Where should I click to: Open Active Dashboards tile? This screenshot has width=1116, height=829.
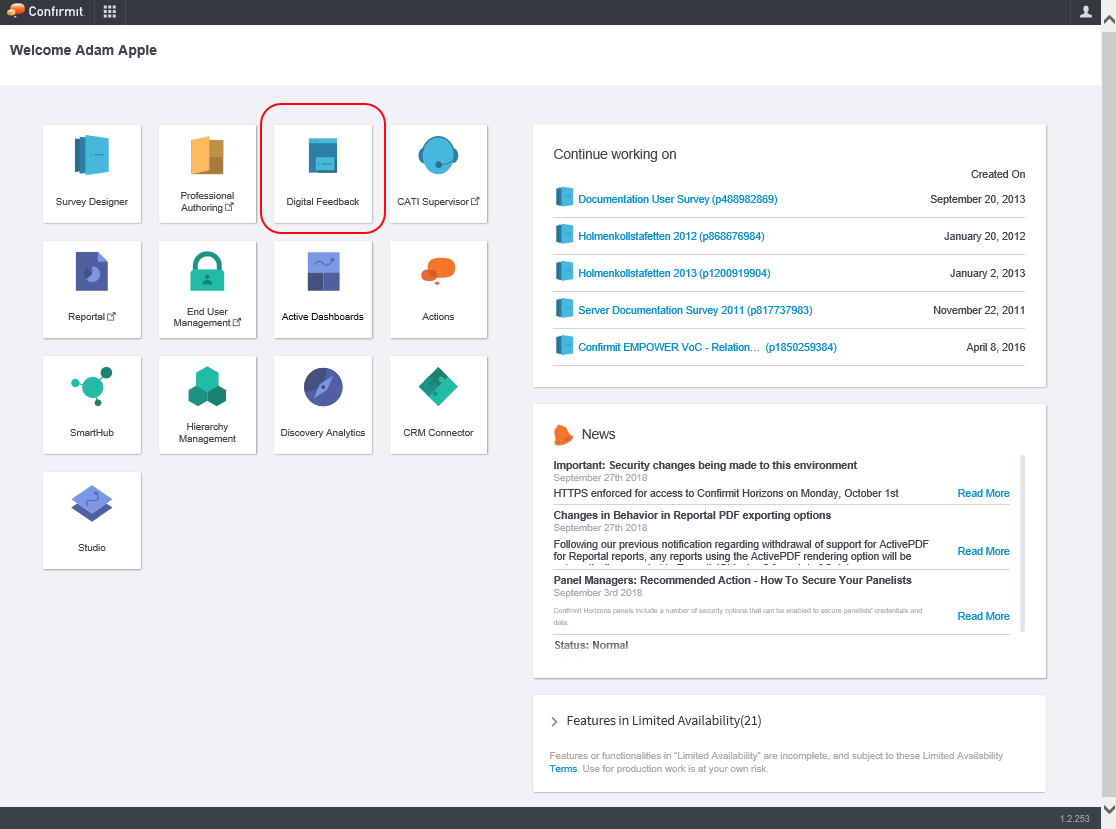(322, 290)
